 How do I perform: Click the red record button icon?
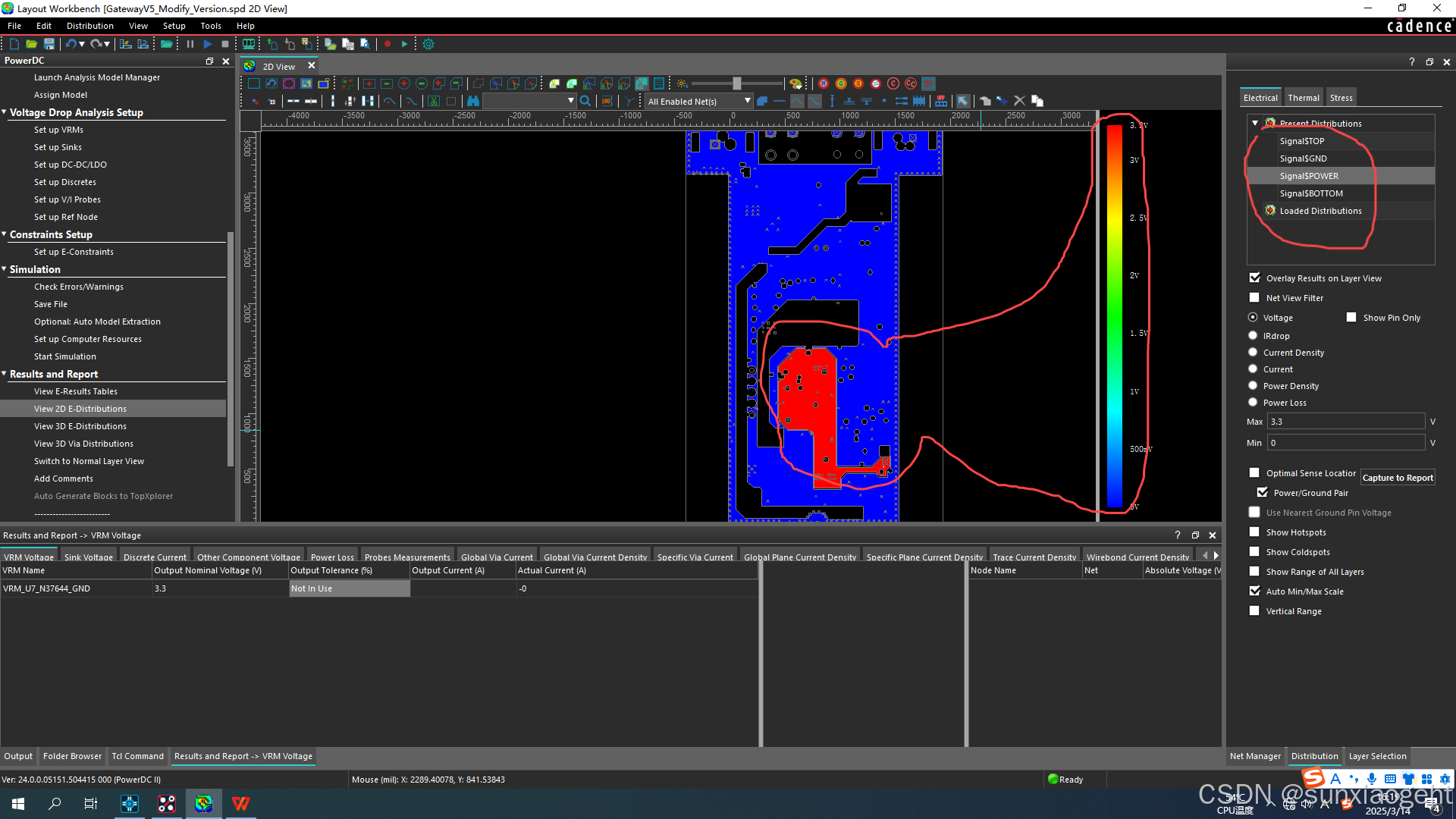click(x=388, y=44)
